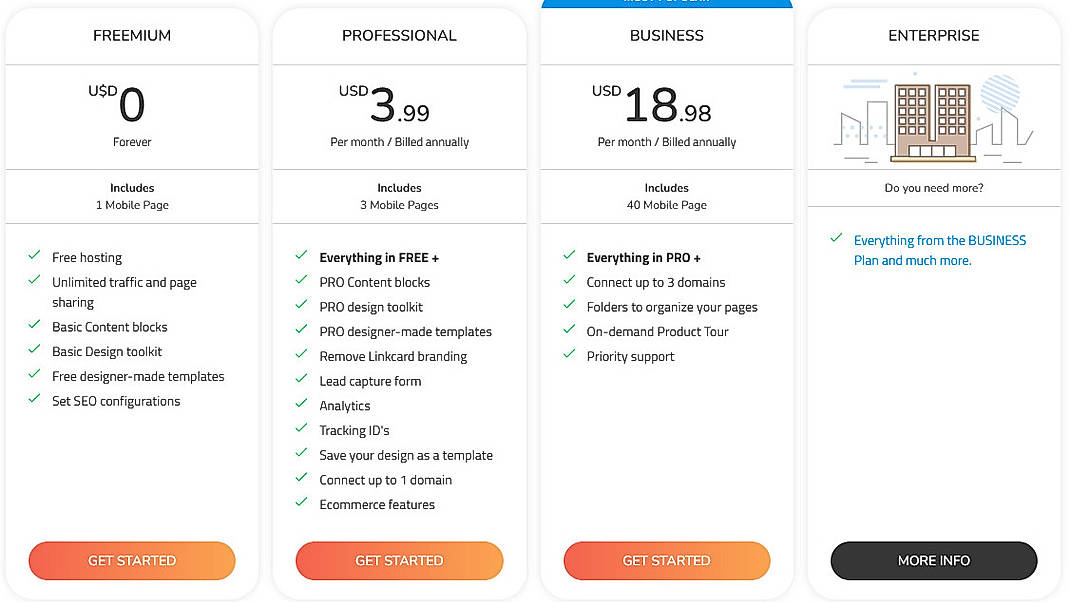Click the checkmark beside Free hosting
The height and width of the screenshot is (602, 1070).
tap(34, 257)
